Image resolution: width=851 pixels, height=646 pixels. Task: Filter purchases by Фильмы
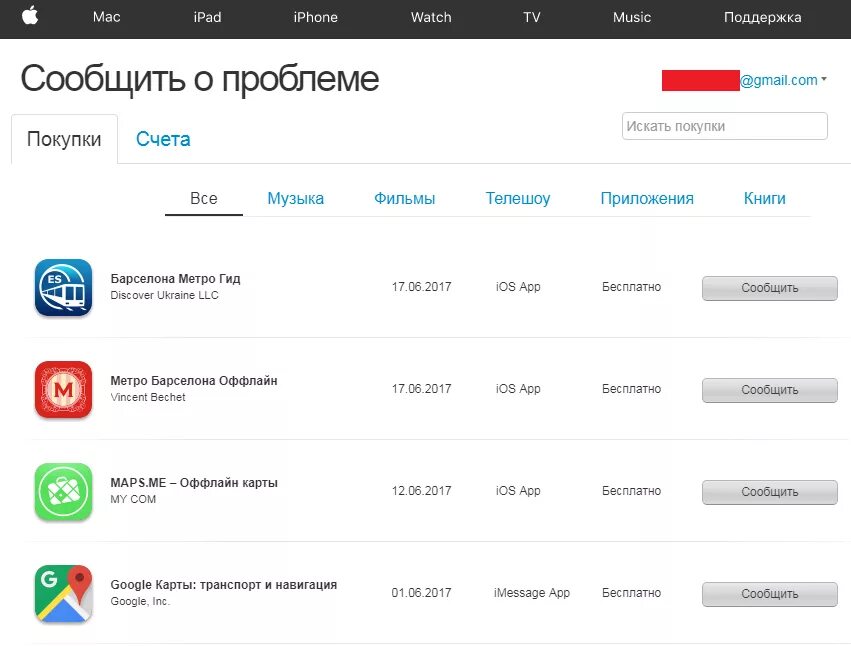(404, 198)
